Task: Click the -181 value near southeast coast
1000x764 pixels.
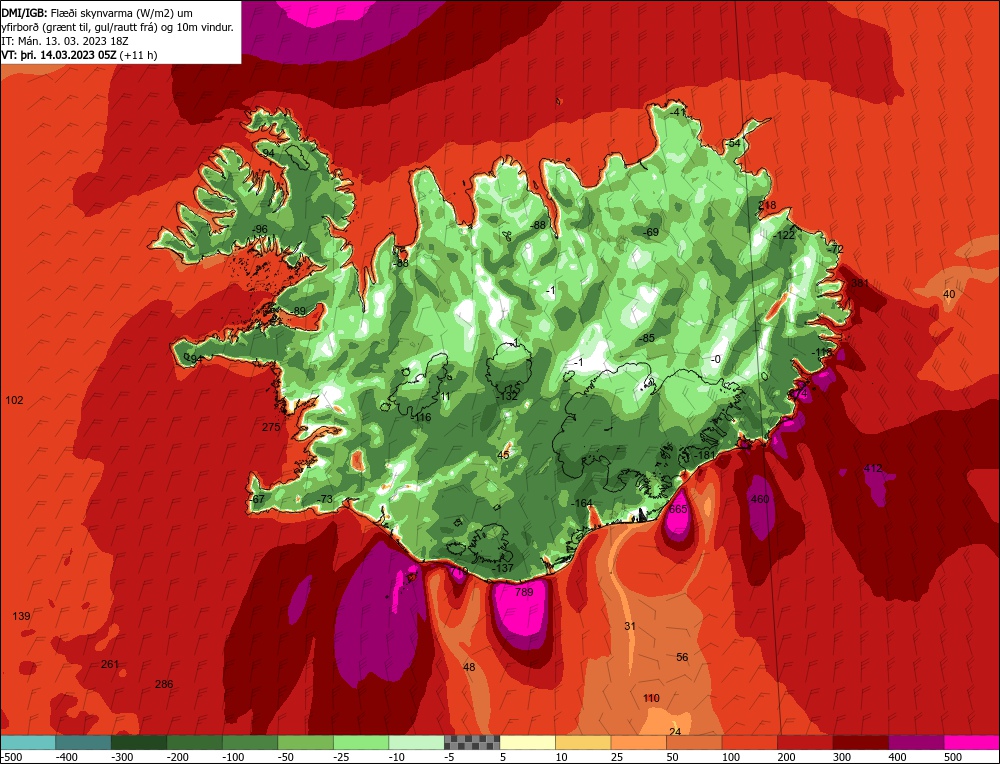Action: click(704, 455)
